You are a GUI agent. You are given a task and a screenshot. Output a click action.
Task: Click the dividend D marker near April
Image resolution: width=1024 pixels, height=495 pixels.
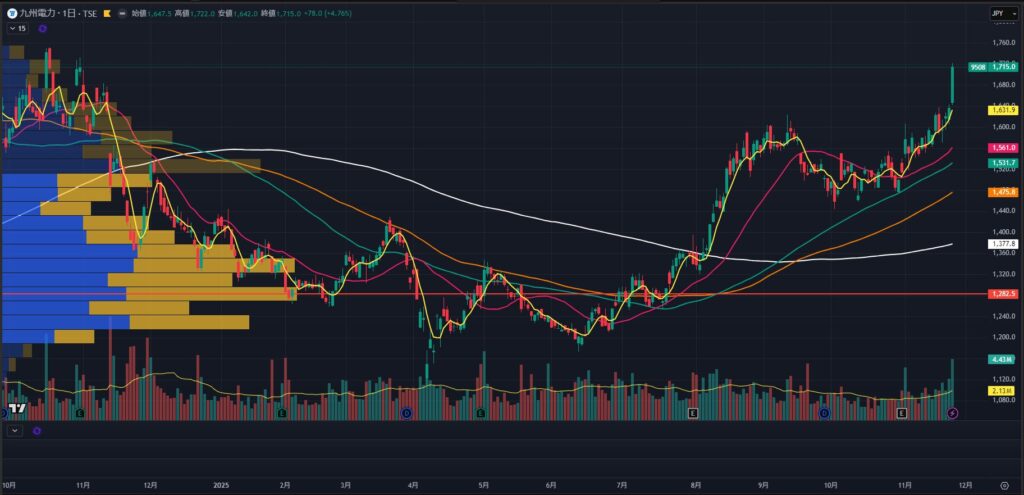(406, 412)
